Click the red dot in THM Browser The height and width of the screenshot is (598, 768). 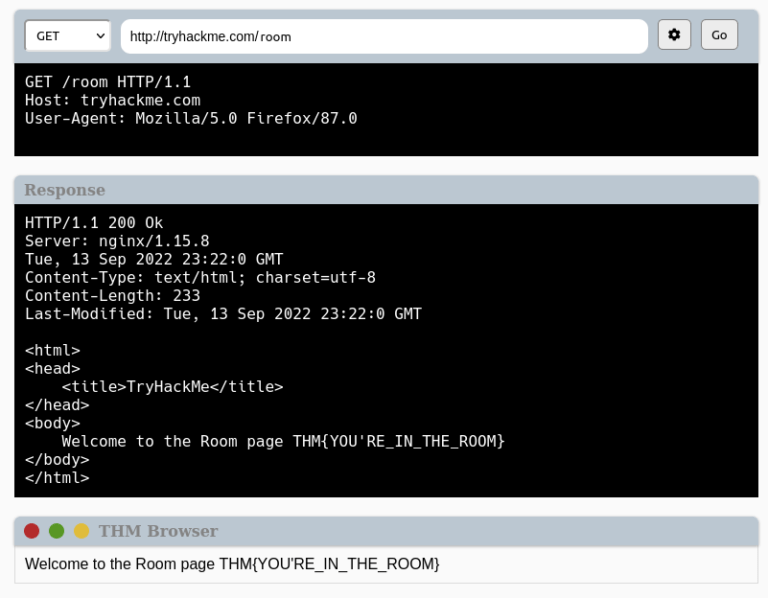point(32,531)
